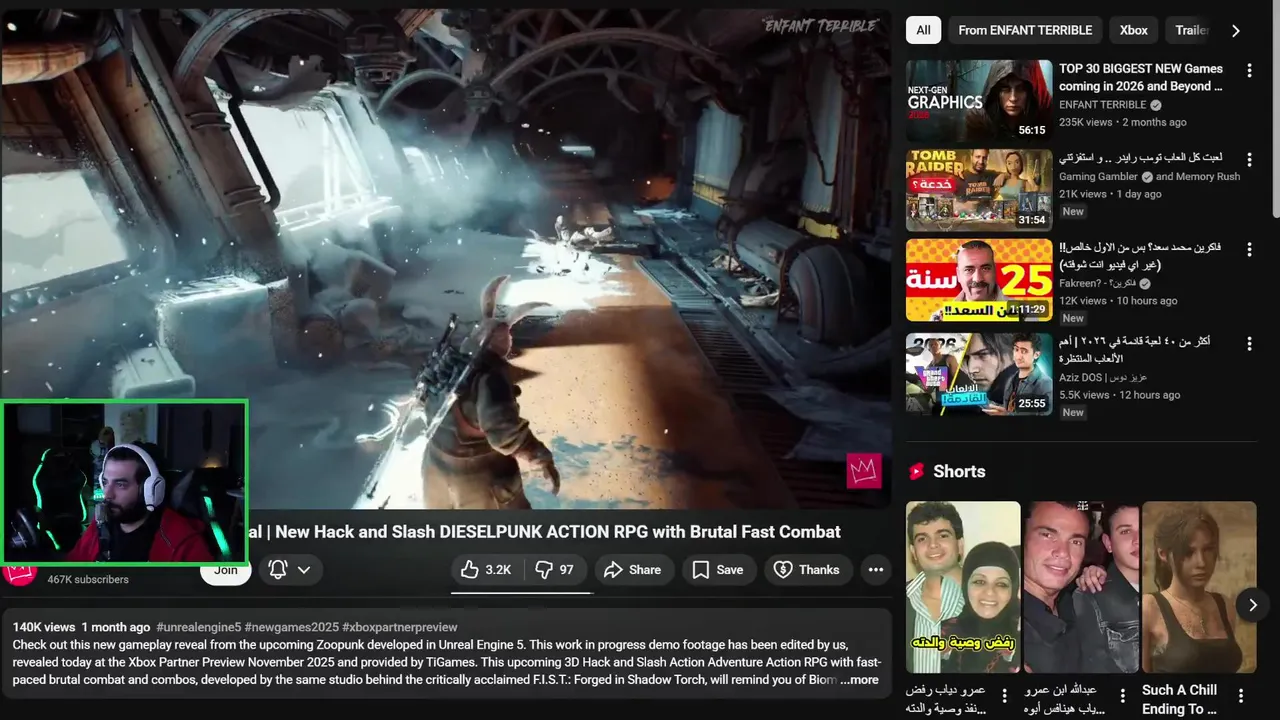1280x720 pixels.
Task: Click the Share arrow button
Action: pos(634,570)
